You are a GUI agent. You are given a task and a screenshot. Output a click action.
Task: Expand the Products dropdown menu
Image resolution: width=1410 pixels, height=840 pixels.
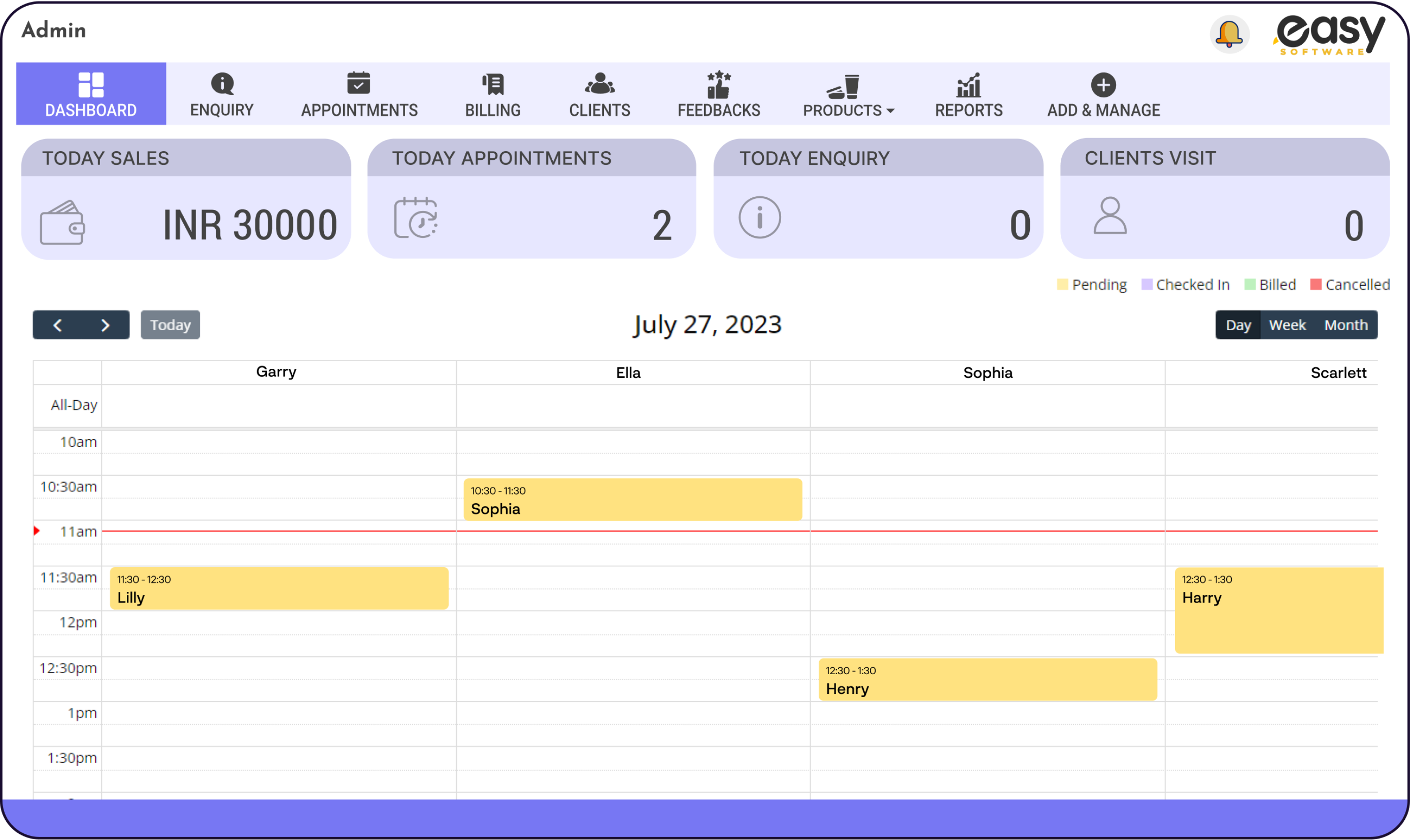tap(847, 94)
